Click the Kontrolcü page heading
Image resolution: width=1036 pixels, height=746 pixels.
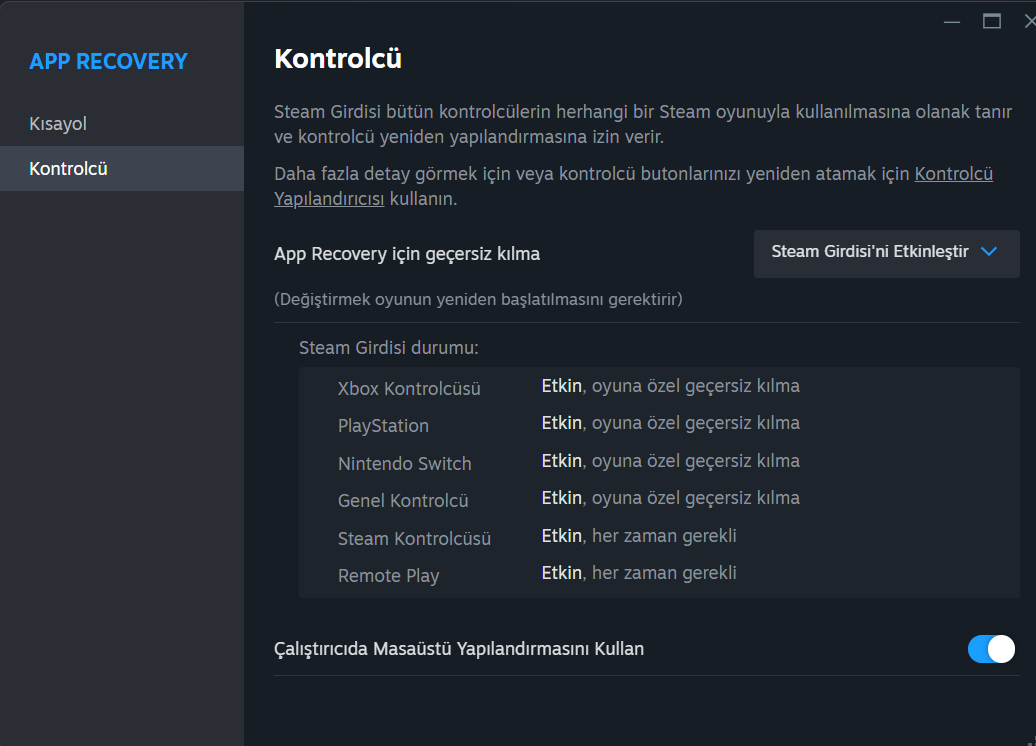[338, 58]
